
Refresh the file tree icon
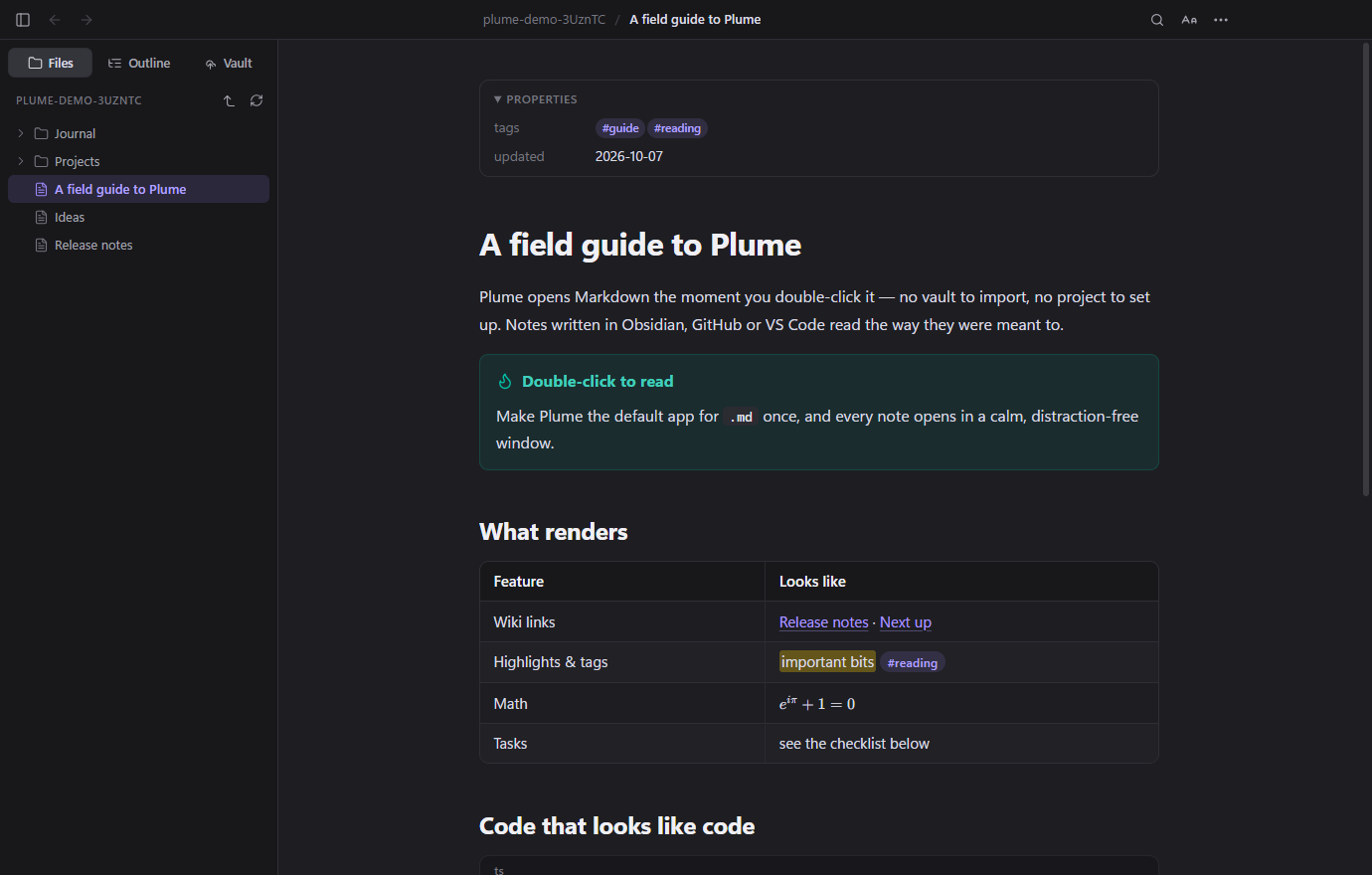click(257, 100)
